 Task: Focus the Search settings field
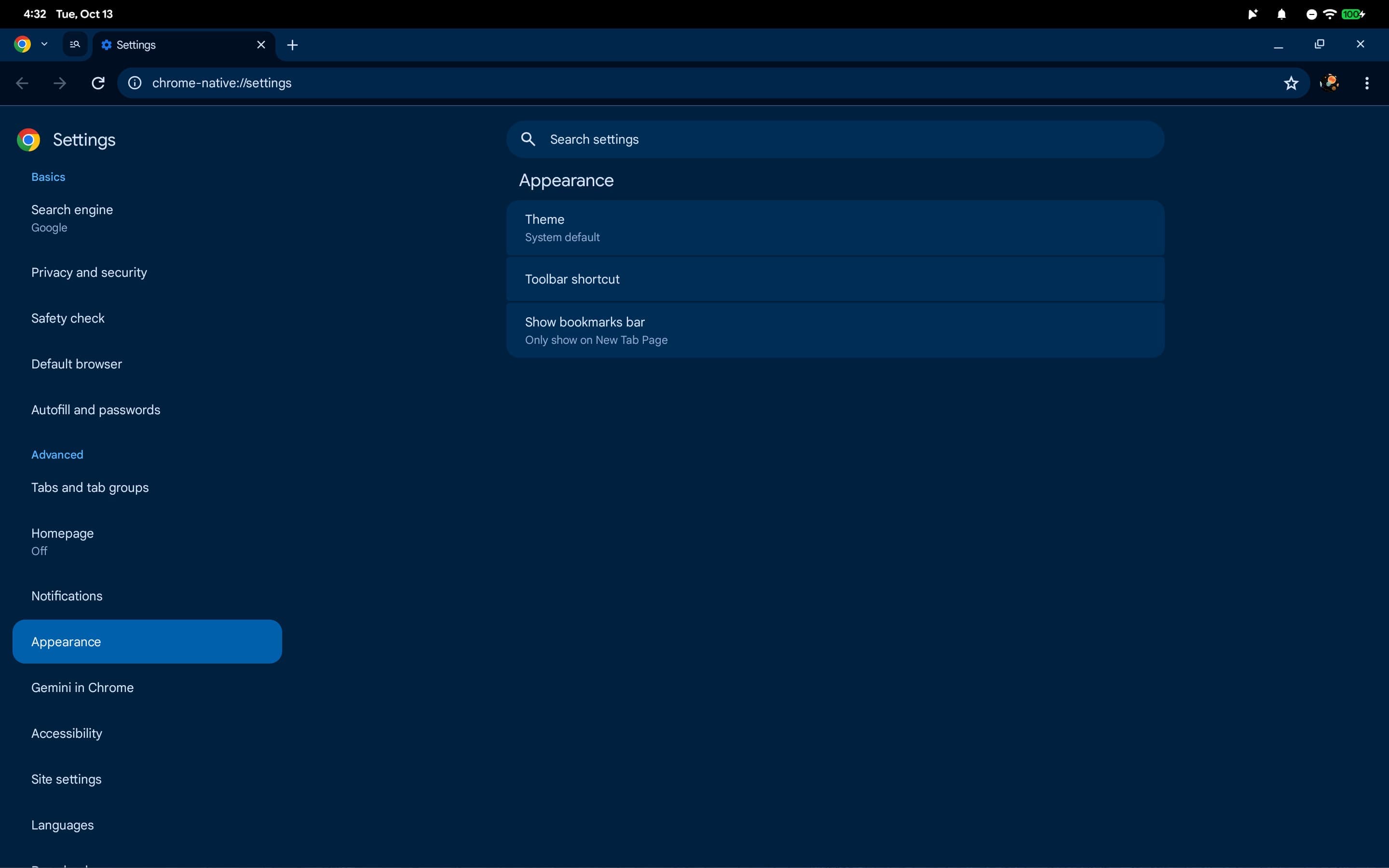[x=835, y=139]
